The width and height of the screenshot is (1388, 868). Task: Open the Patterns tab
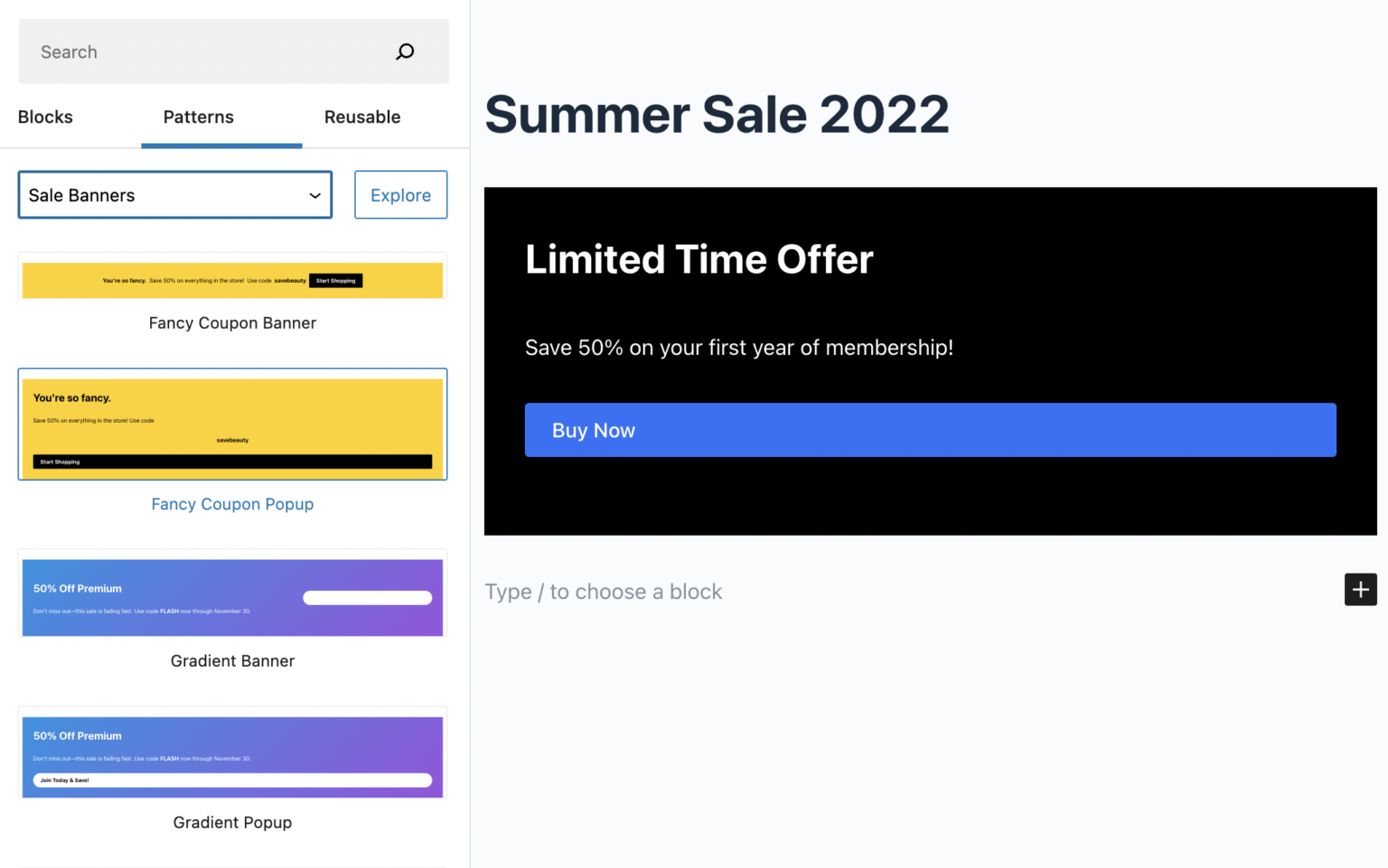198,117
